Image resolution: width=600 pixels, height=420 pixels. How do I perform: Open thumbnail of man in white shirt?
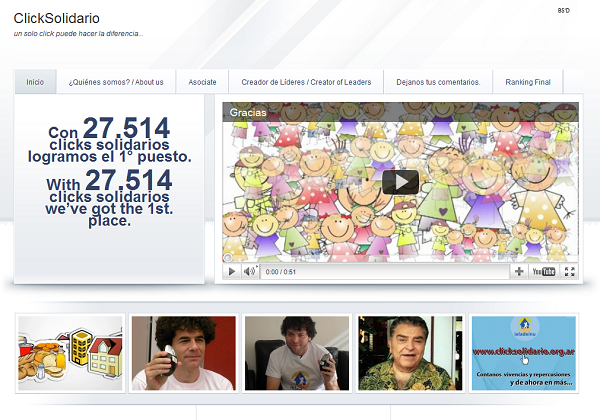pyautogui.click(x=297, y=353)
